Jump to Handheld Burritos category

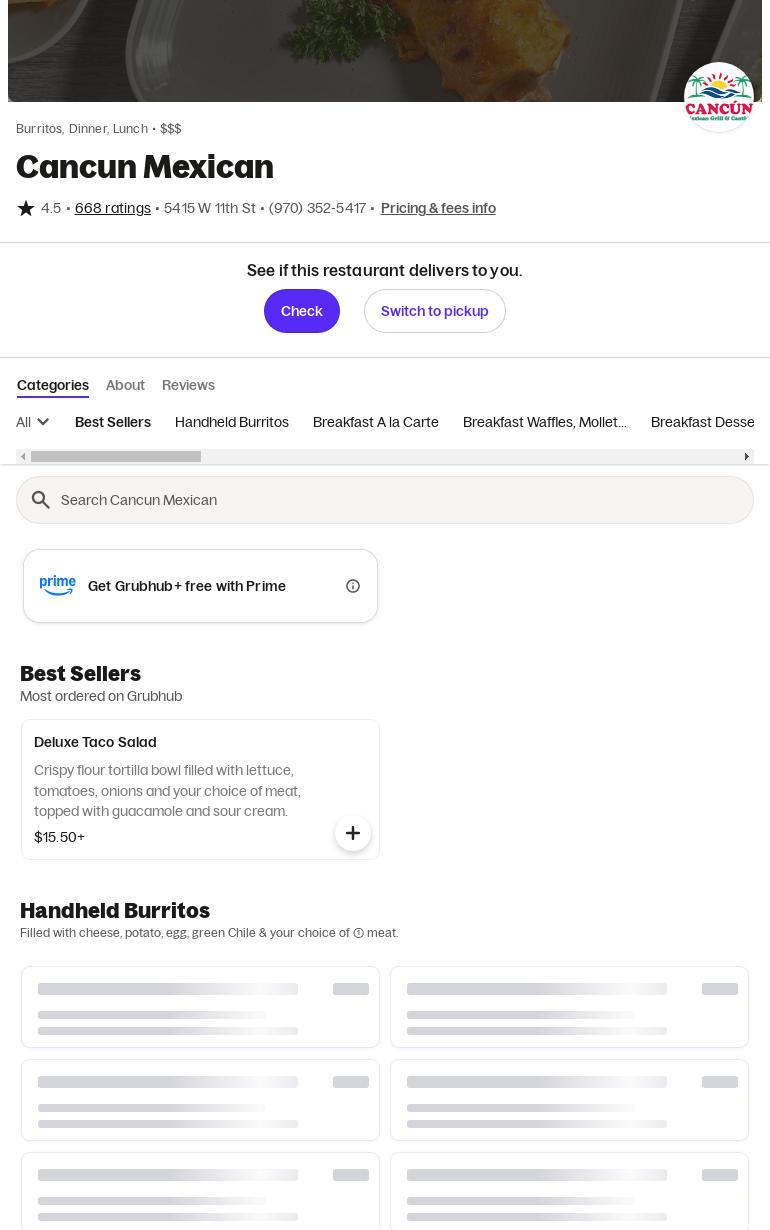pos(232,422)
